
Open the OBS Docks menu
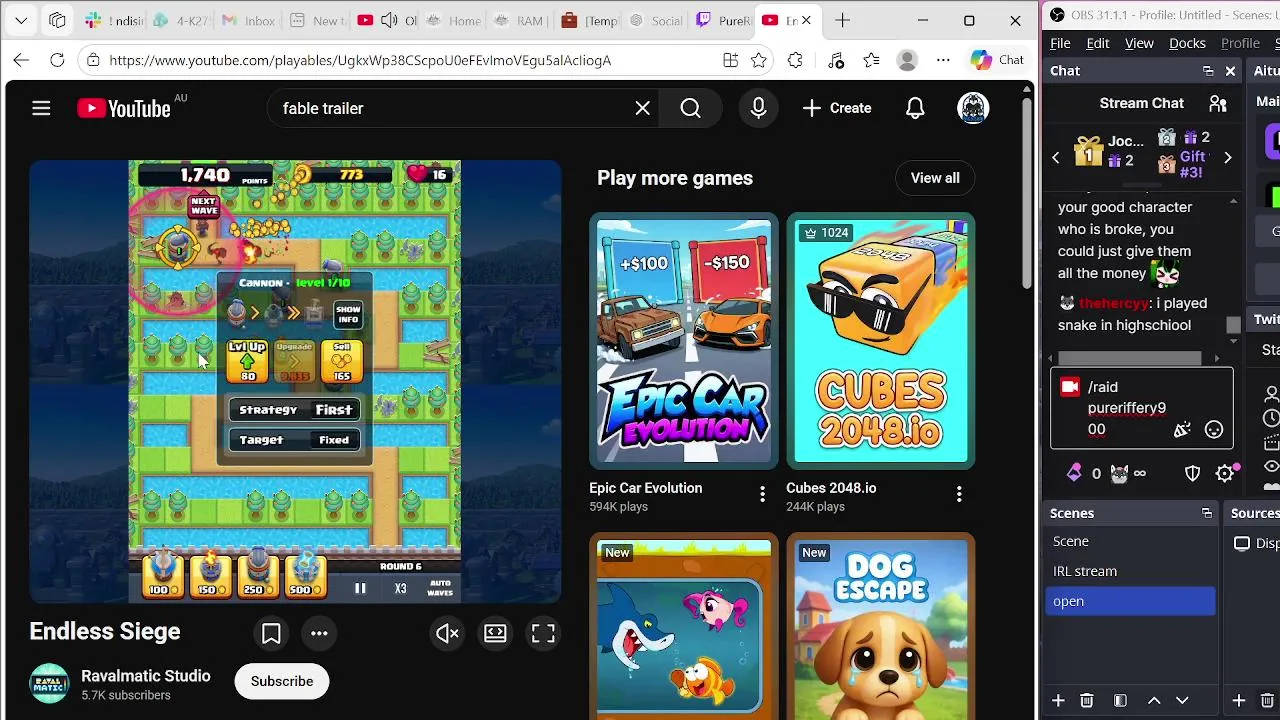(x=1187, y=43)
